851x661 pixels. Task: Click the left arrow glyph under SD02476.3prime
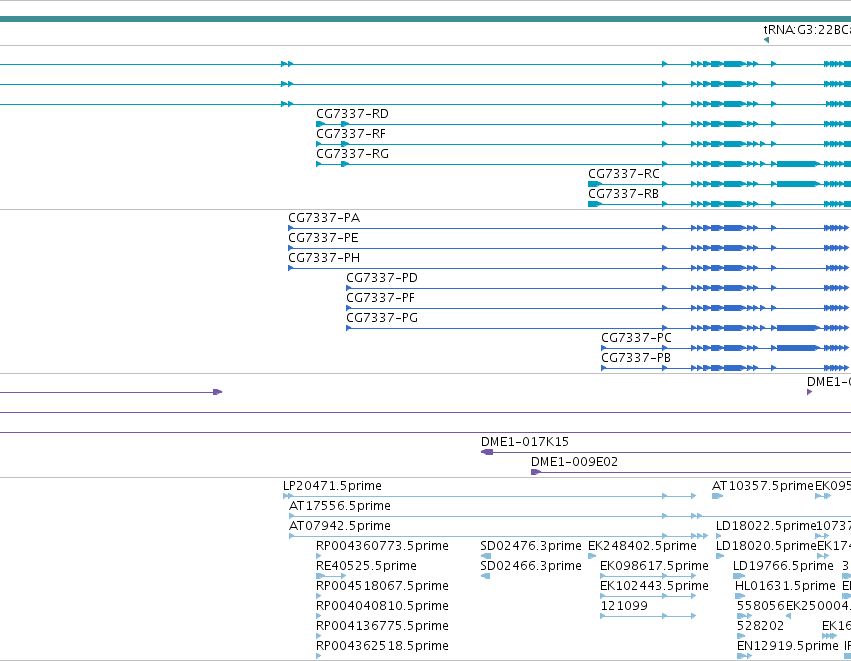(486, 556)
